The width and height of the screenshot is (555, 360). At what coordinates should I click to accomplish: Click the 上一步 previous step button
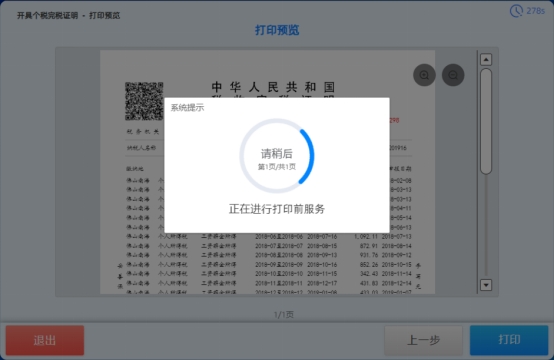click(x=423, y=340)
